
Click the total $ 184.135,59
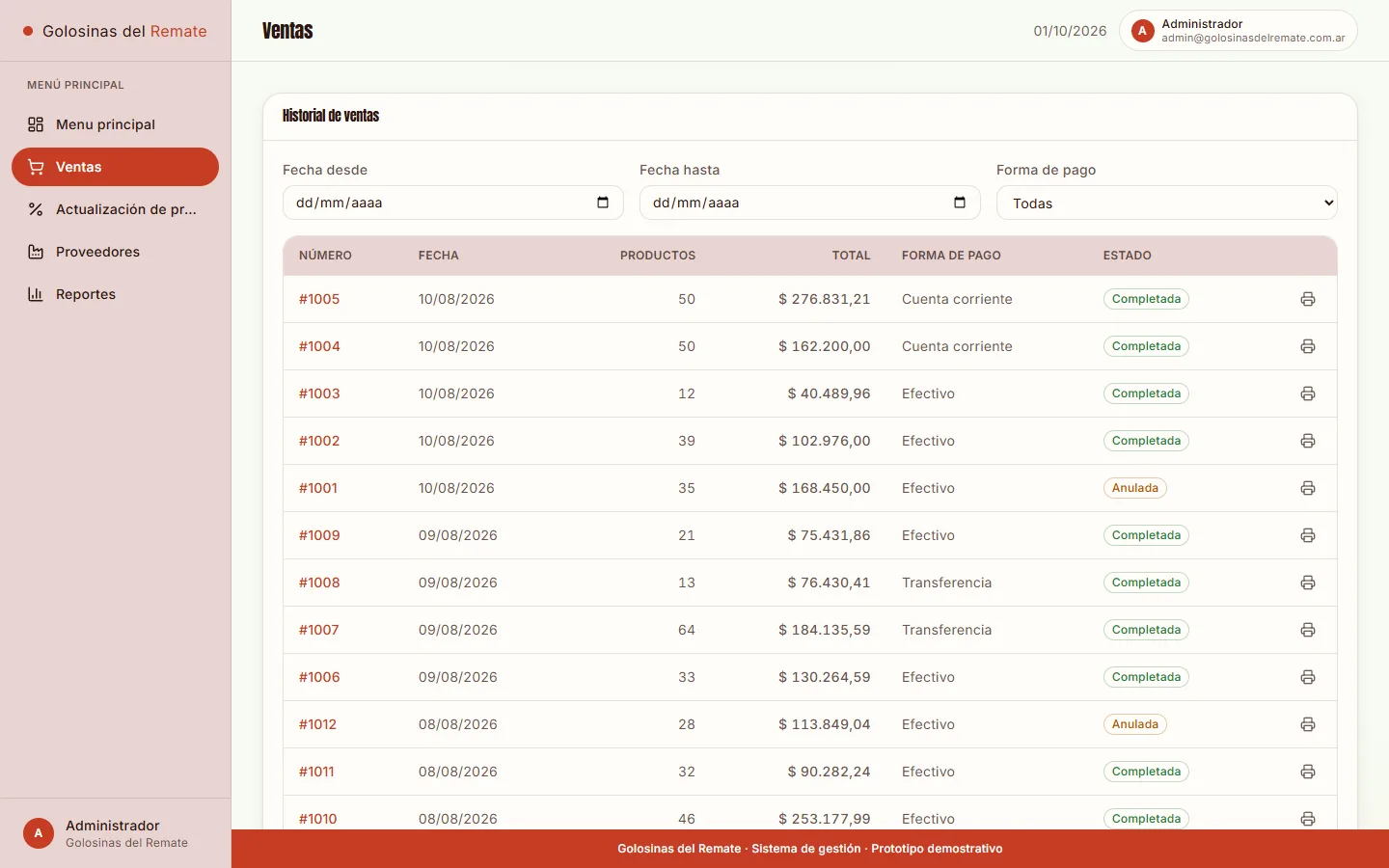coord(825,630)
